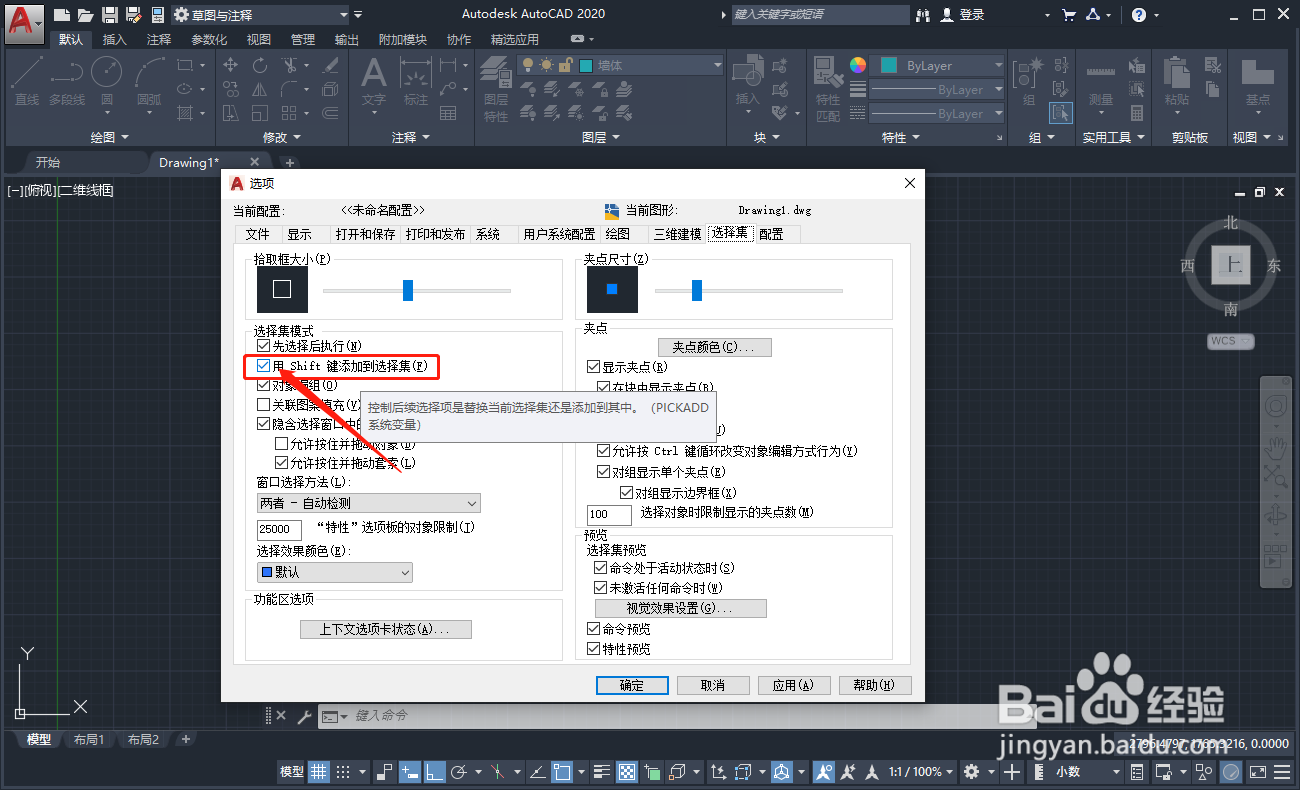Screen dimensions: 1300x790
Task: Toggle 对组显示边界框(X) checkbox
Action: coord(627,492)
